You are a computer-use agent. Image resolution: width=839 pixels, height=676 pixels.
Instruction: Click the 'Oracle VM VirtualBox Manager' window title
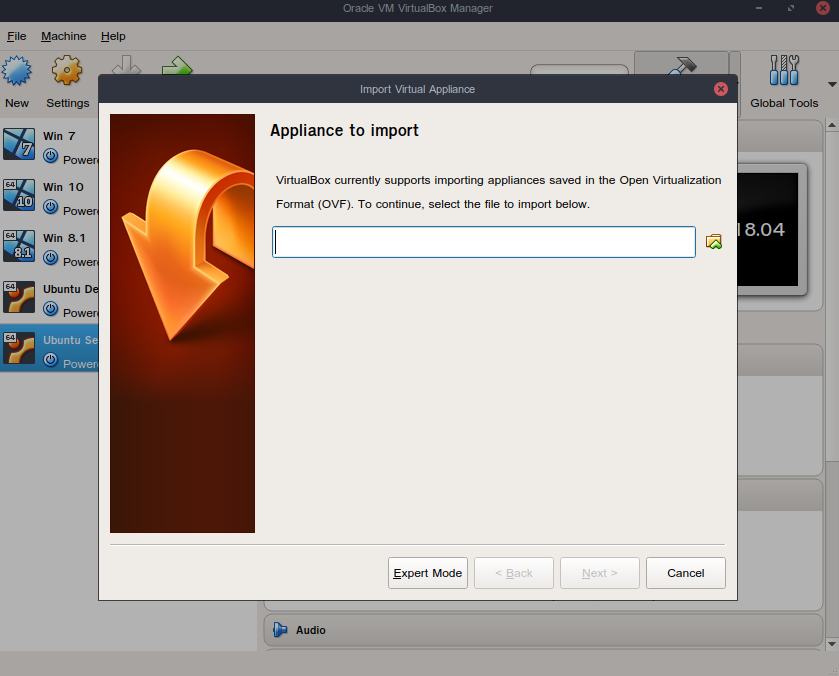417,8
